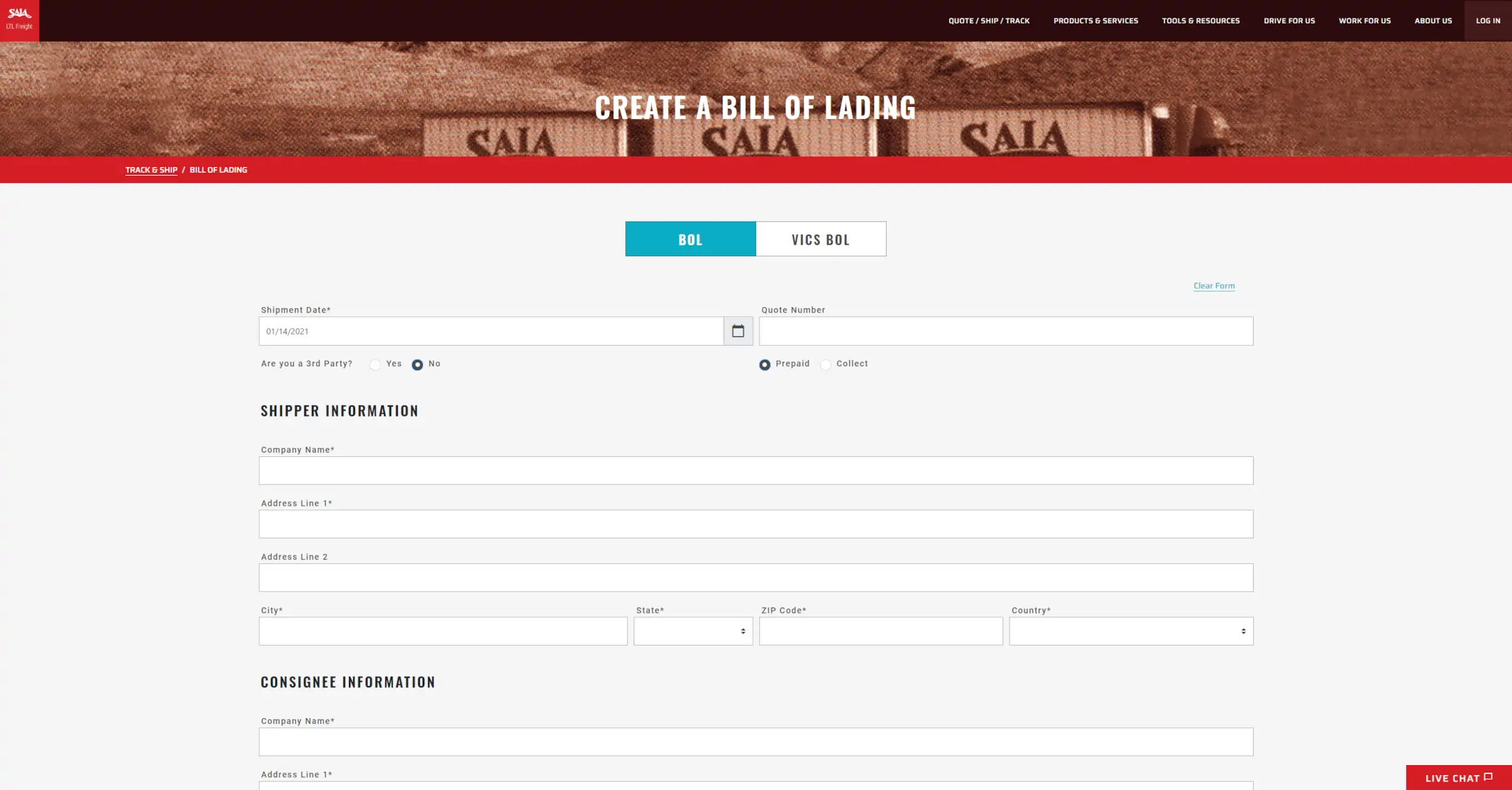The width and height of the screenshot is (1512, 790).
Task: Click the Clear Form link
Action: [x=1214, y=286]
